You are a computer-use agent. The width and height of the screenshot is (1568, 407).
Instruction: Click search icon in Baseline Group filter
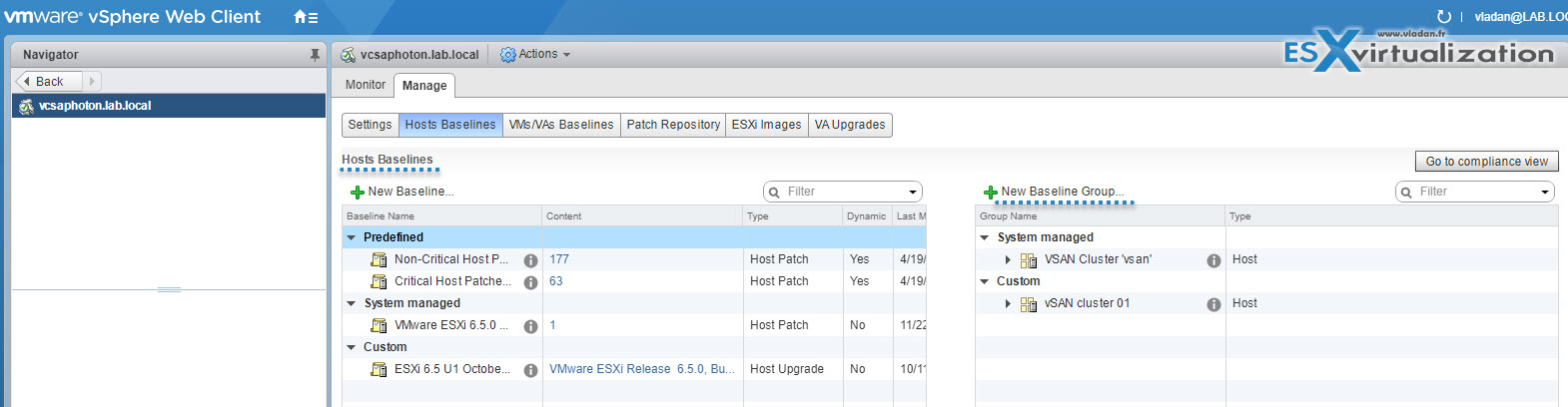pyautogui.click(x=1407, y=192)
